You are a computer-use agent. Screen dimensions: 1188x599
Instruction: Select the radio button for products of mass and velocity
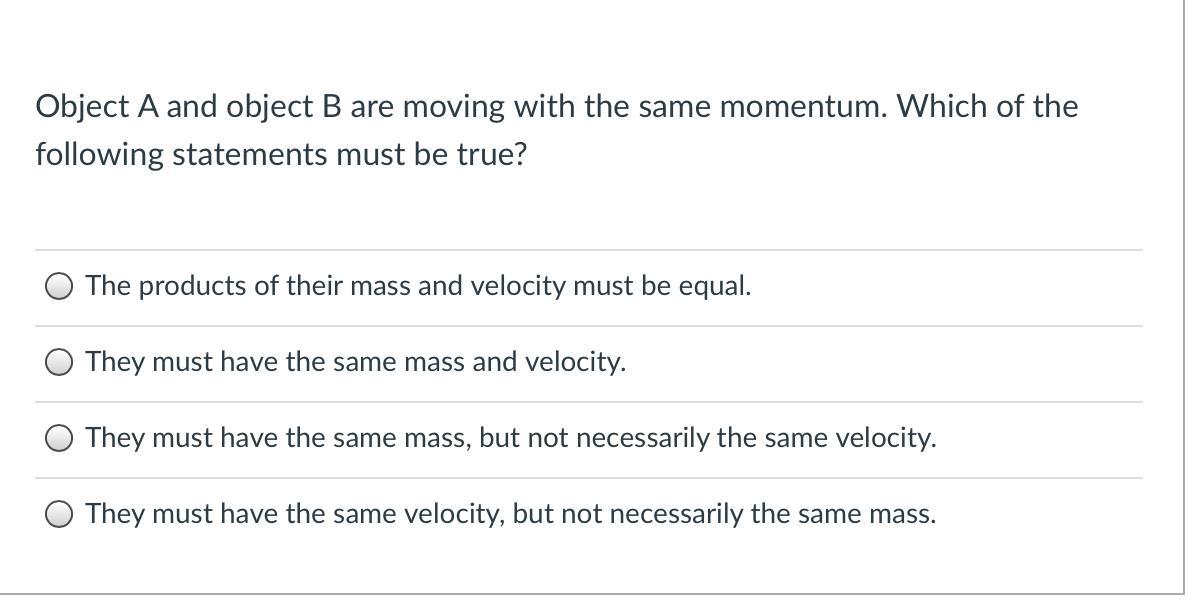click(x=59, y=287)
